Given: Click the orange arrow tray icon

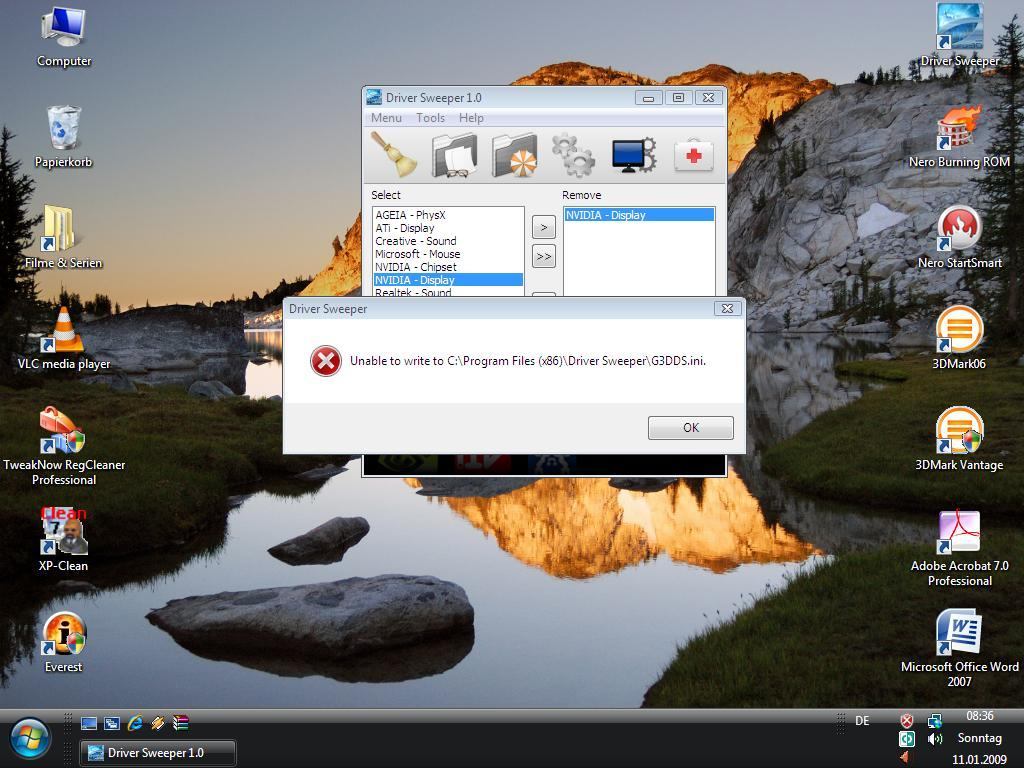Looking at the screenshot, I should tap(904, 758).
